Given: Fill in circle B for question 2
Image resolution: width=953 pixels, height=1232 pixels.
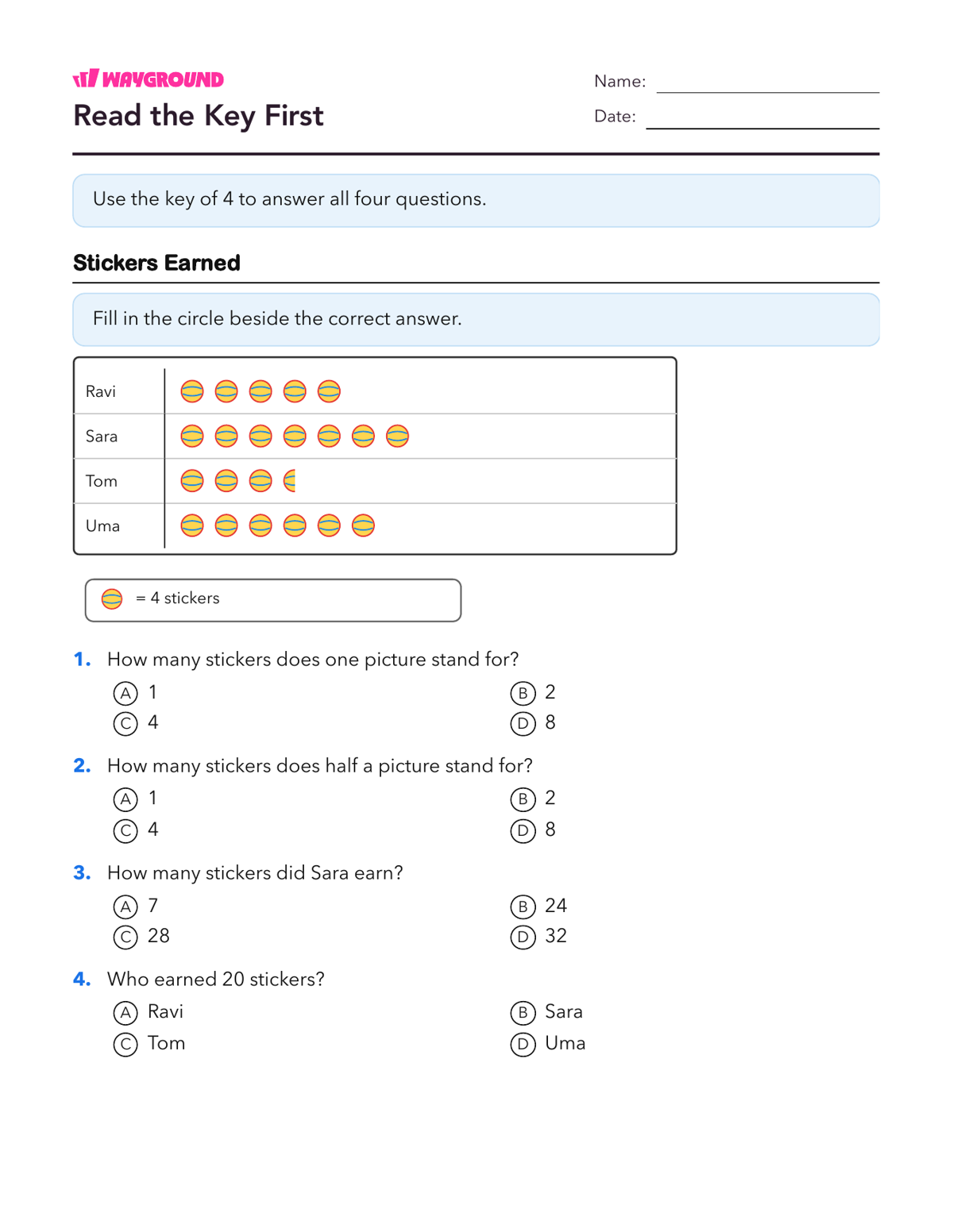Looking at the screenshot, I should 523,799.
